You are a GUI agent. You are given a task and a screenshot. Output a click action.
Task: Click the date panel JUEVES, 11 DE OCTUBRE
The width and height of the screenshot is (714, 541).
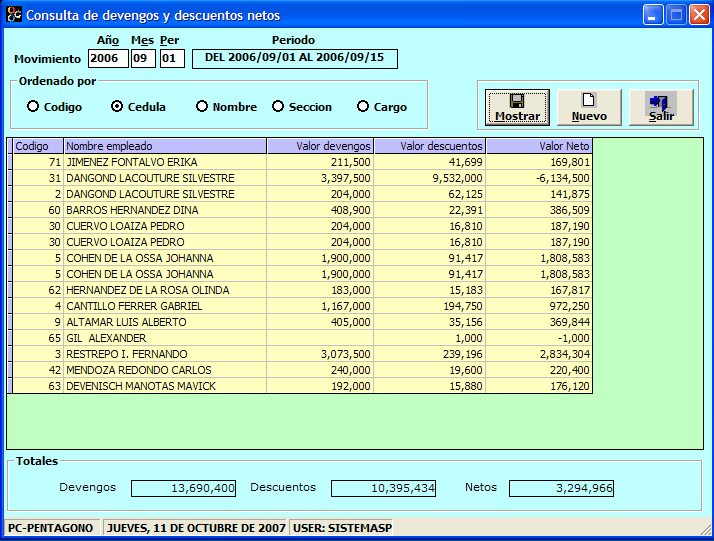195,528
